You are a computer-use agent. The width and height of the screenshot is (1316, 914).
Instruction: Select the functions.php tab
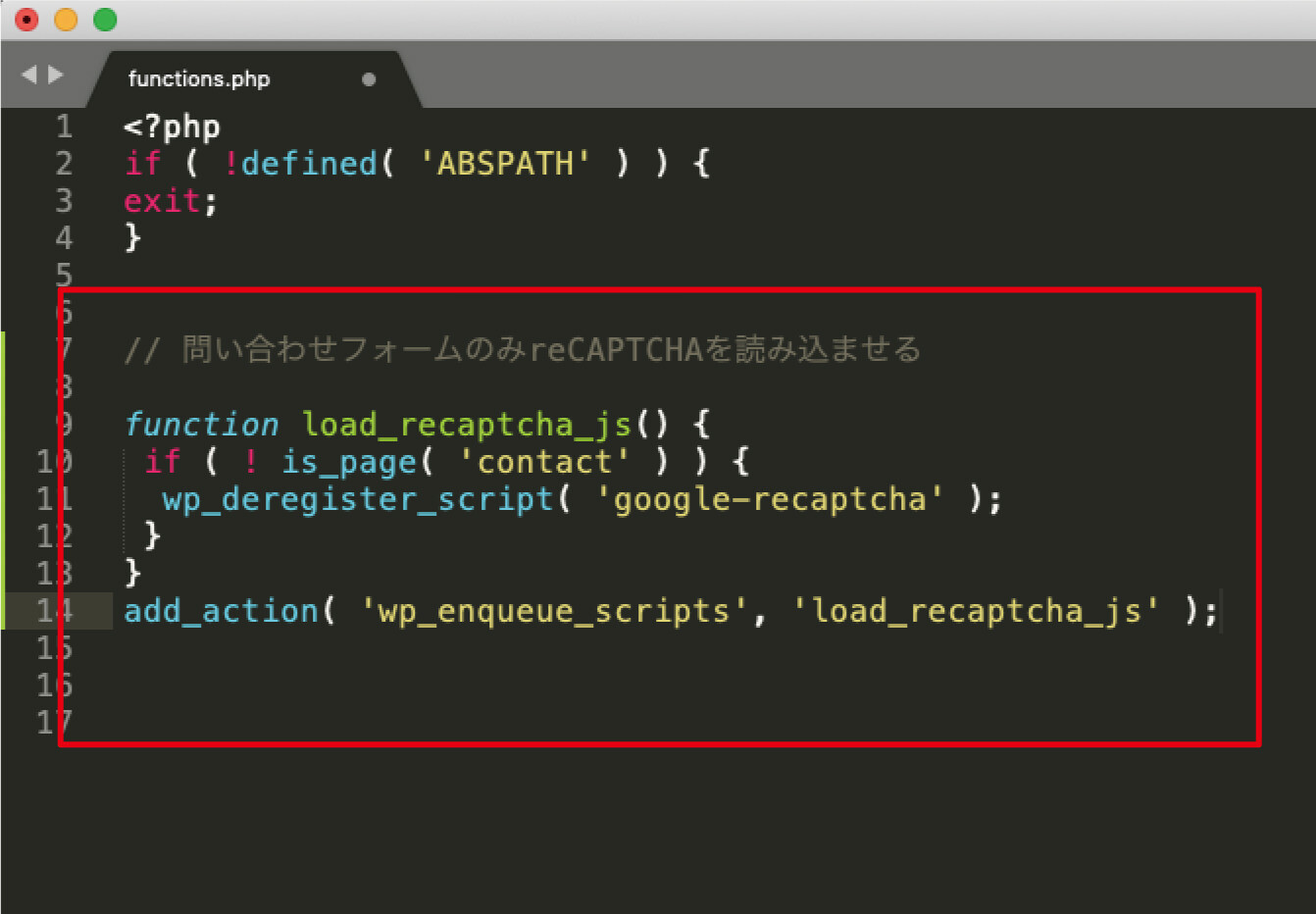[x=199, y=79]
